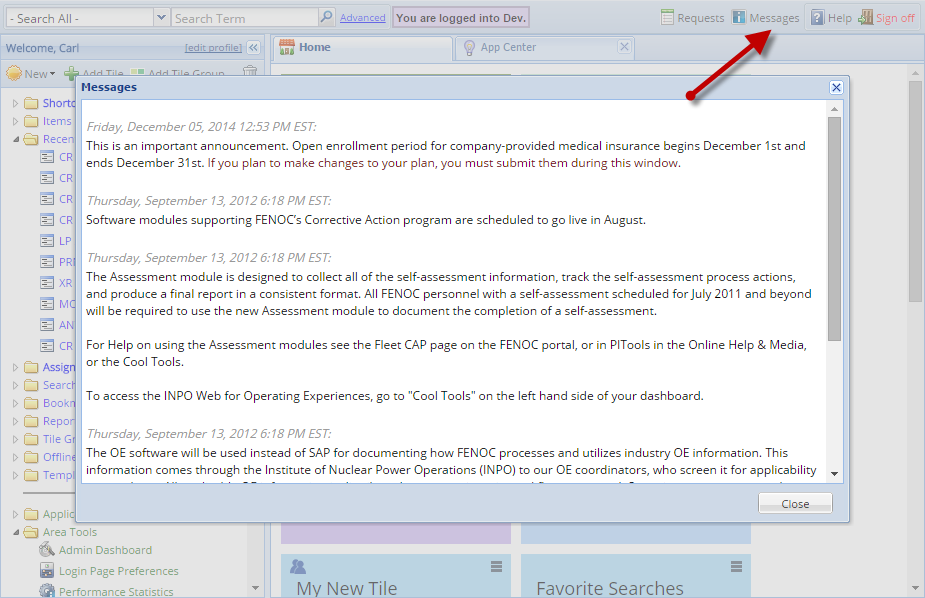The width and height of the screenshot is (925, 598).
Task: Collapse the Area Tools folder
Action: (16, 532)
